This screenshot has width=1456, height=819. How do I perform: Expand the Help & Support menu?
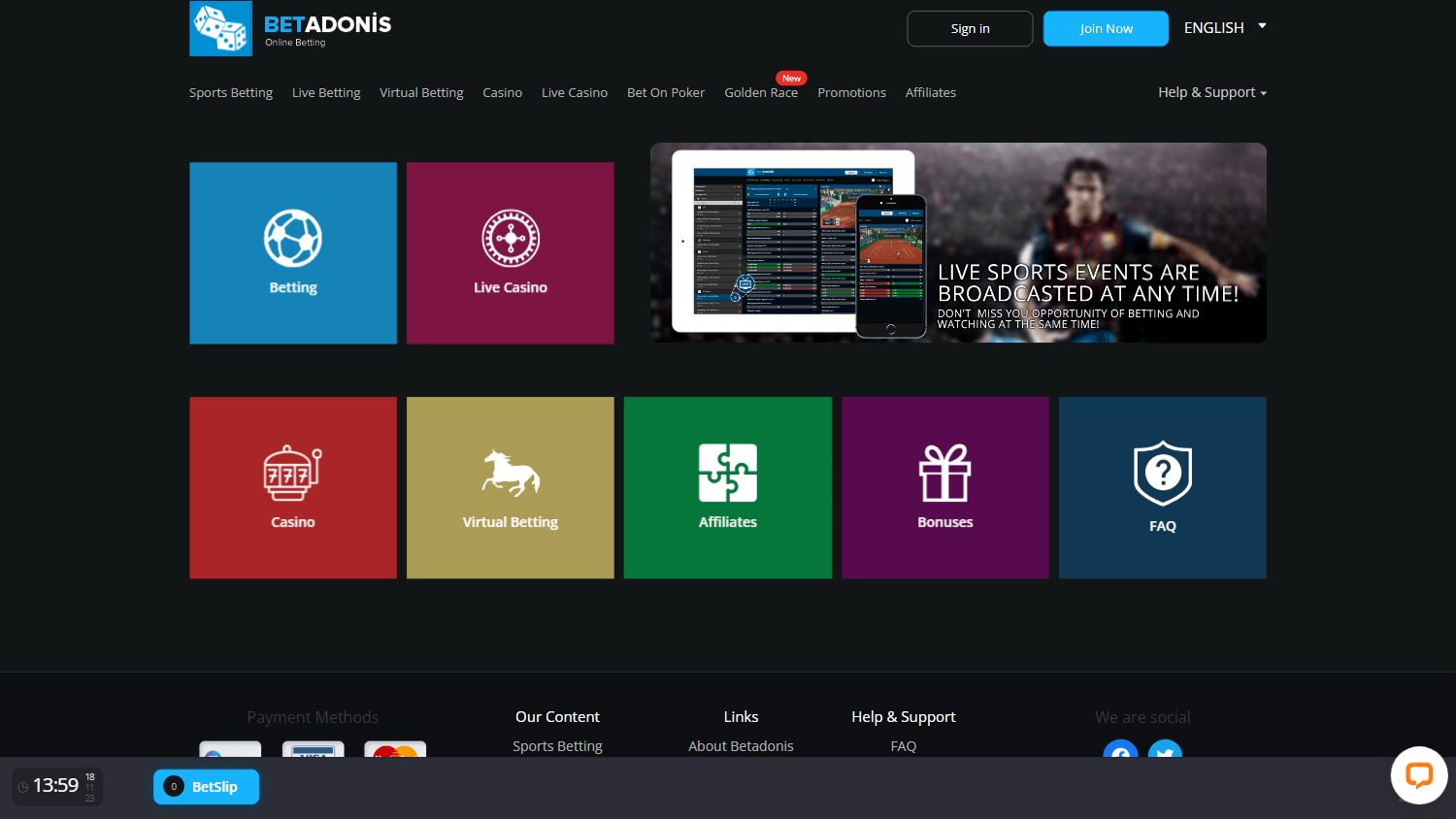tap(1212, 92)
